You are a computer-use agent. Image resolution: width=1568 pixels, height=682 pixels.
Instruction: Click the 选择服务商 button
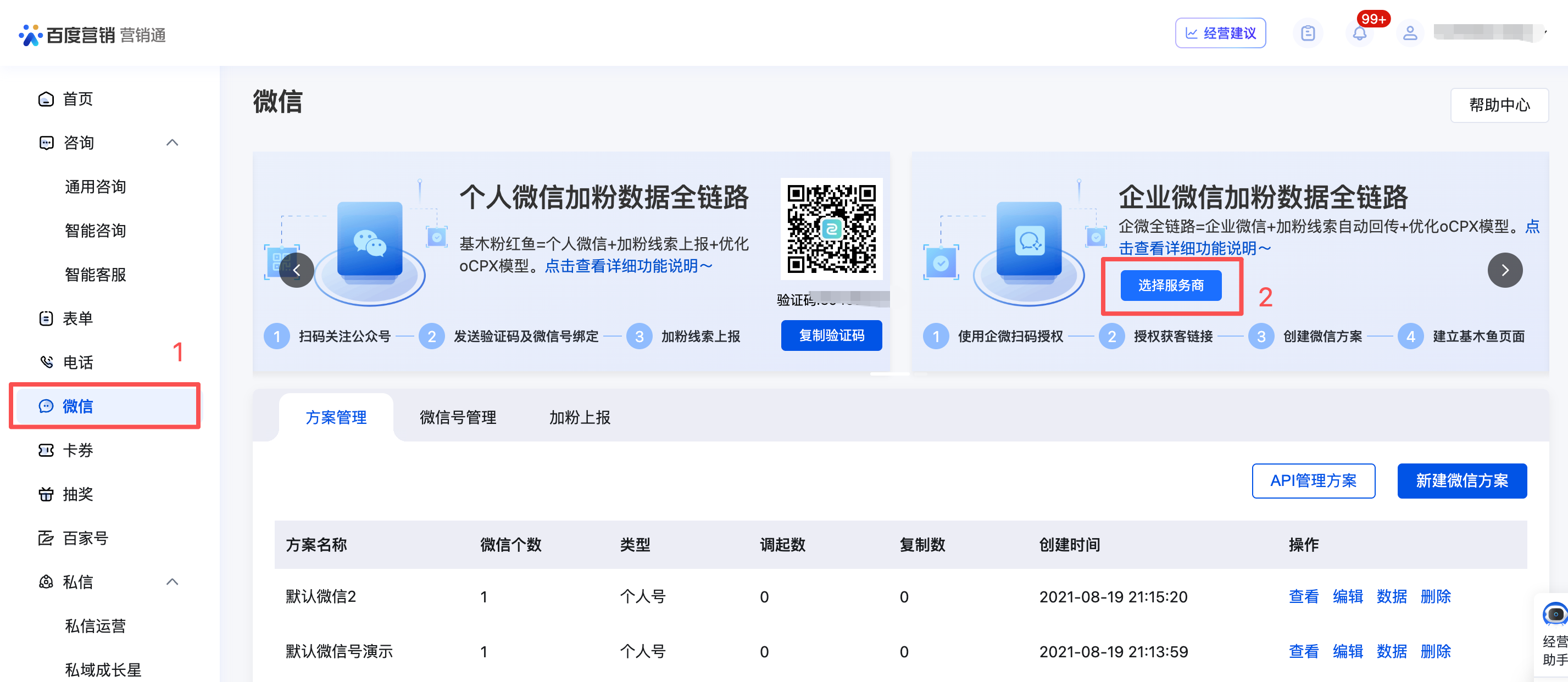1171,286
